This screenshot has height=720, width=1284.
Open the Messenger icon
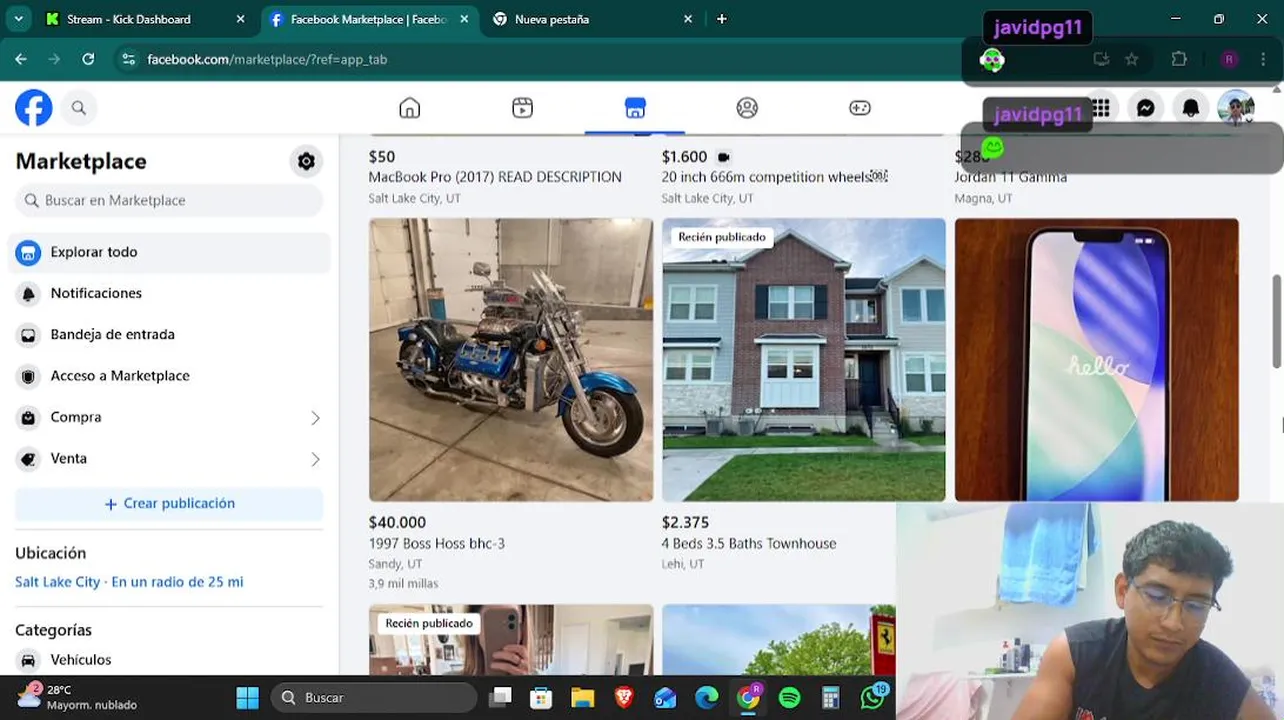(x=1146, y=108)
